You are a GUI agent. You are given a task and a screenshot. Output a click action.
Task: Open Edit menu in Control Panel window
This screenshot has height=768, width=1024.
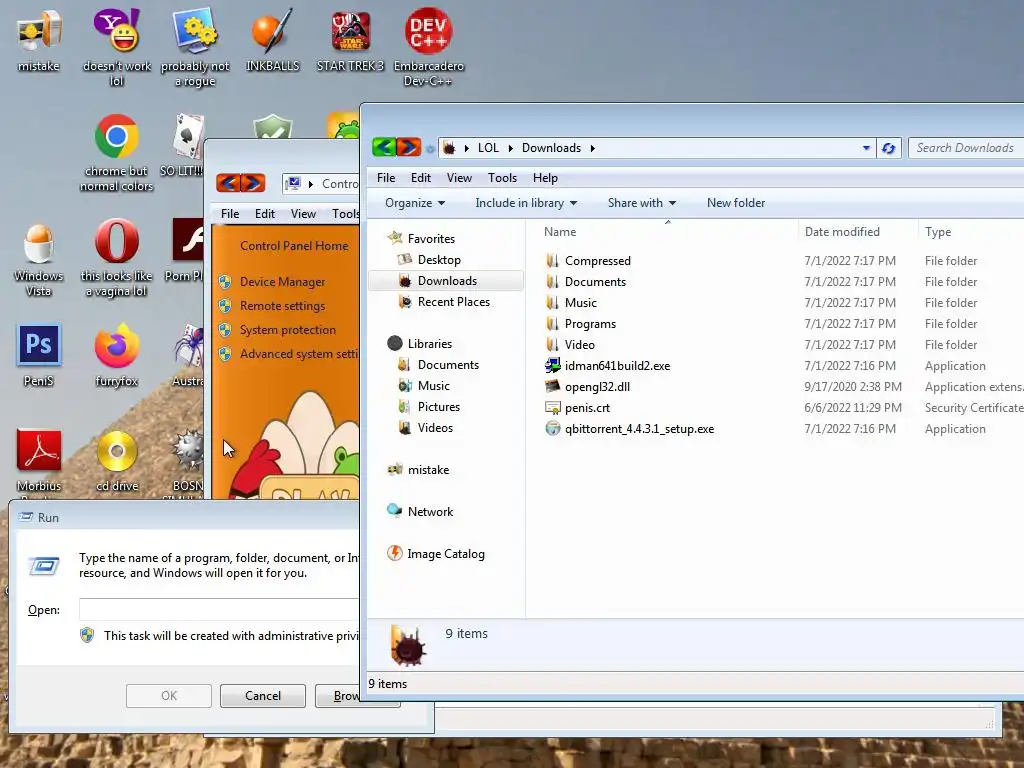[x=264, y=214]
